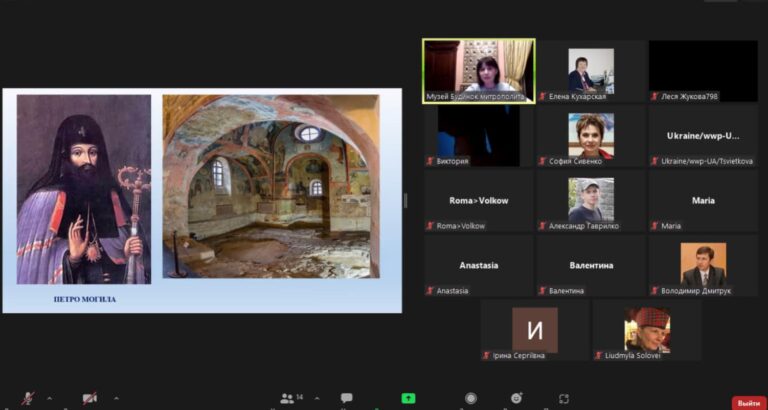This screenshot has height=410, width=768.
Task: Select the Anastasia participant tile
Action: click(x=479, y=265)
